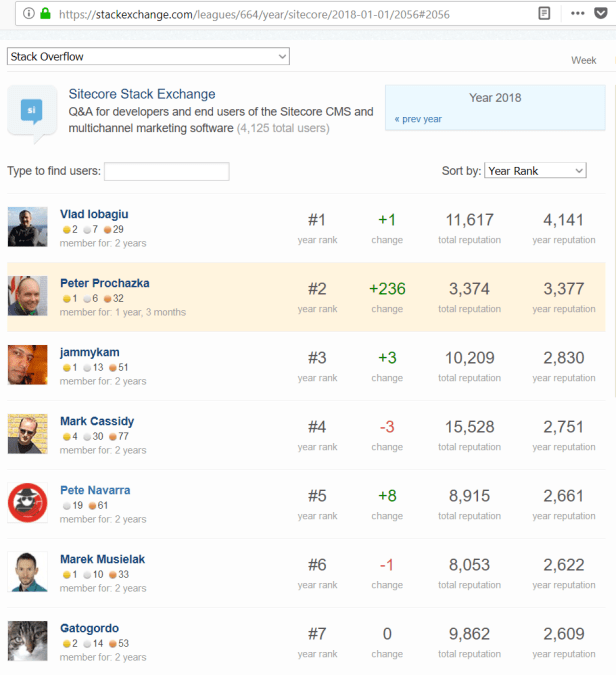Click the browser URL address field
Screen dimensions: 616x675
(290, 14)
